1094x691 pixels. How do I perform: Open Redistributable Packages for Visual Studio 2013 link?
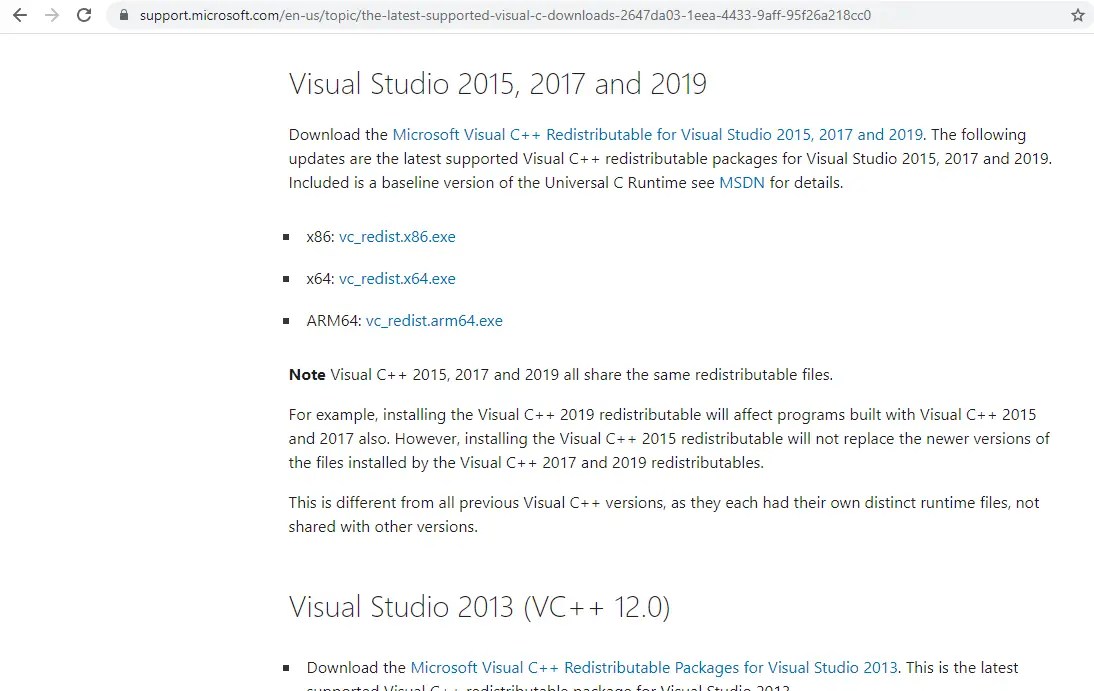654,668
